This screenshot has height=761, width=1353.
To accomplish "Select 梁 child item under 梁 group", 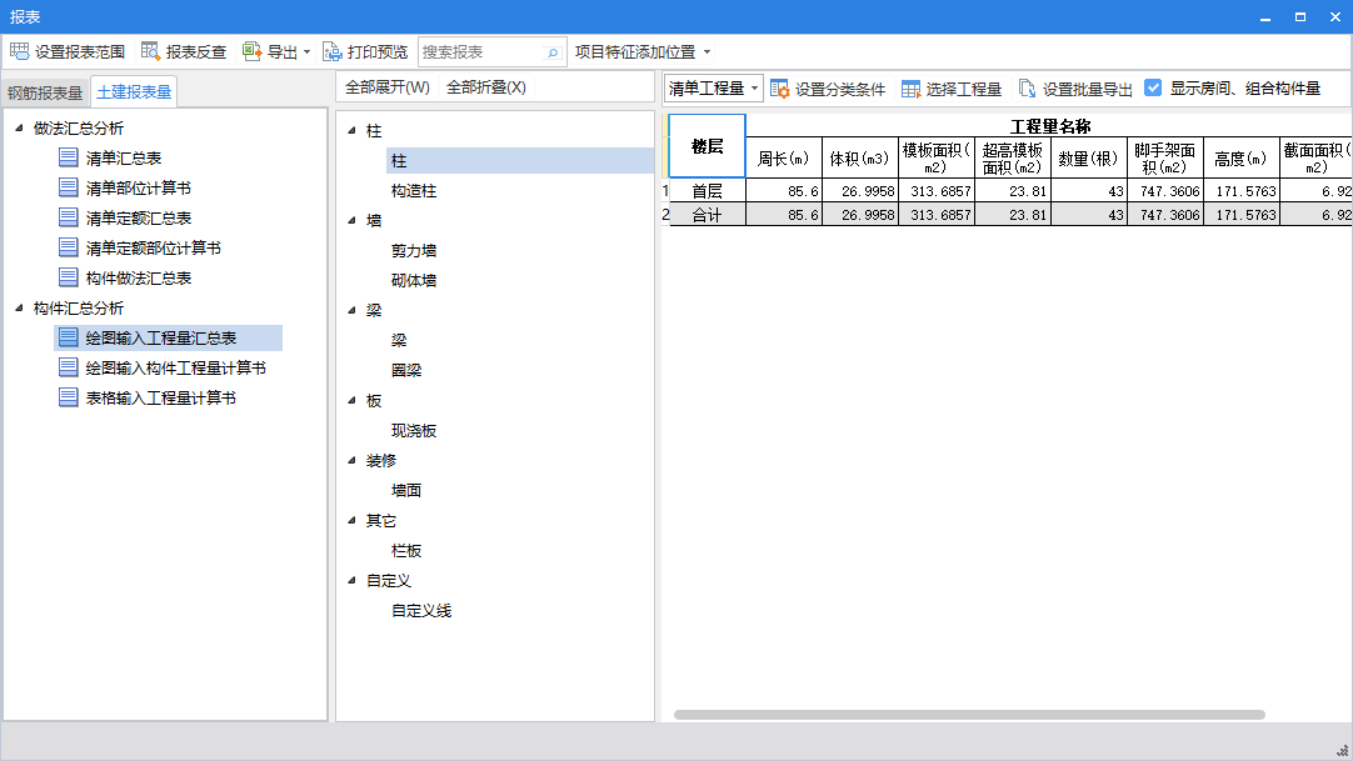I will 399,340.
